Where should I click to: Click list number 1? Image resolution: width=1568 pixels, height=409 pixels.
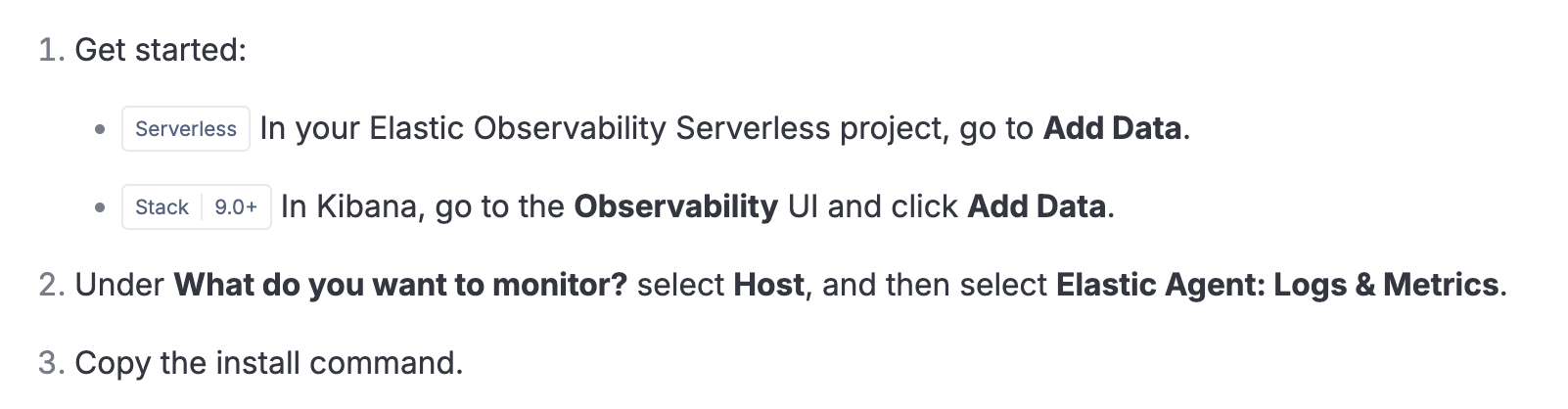(x=50, y=50)
